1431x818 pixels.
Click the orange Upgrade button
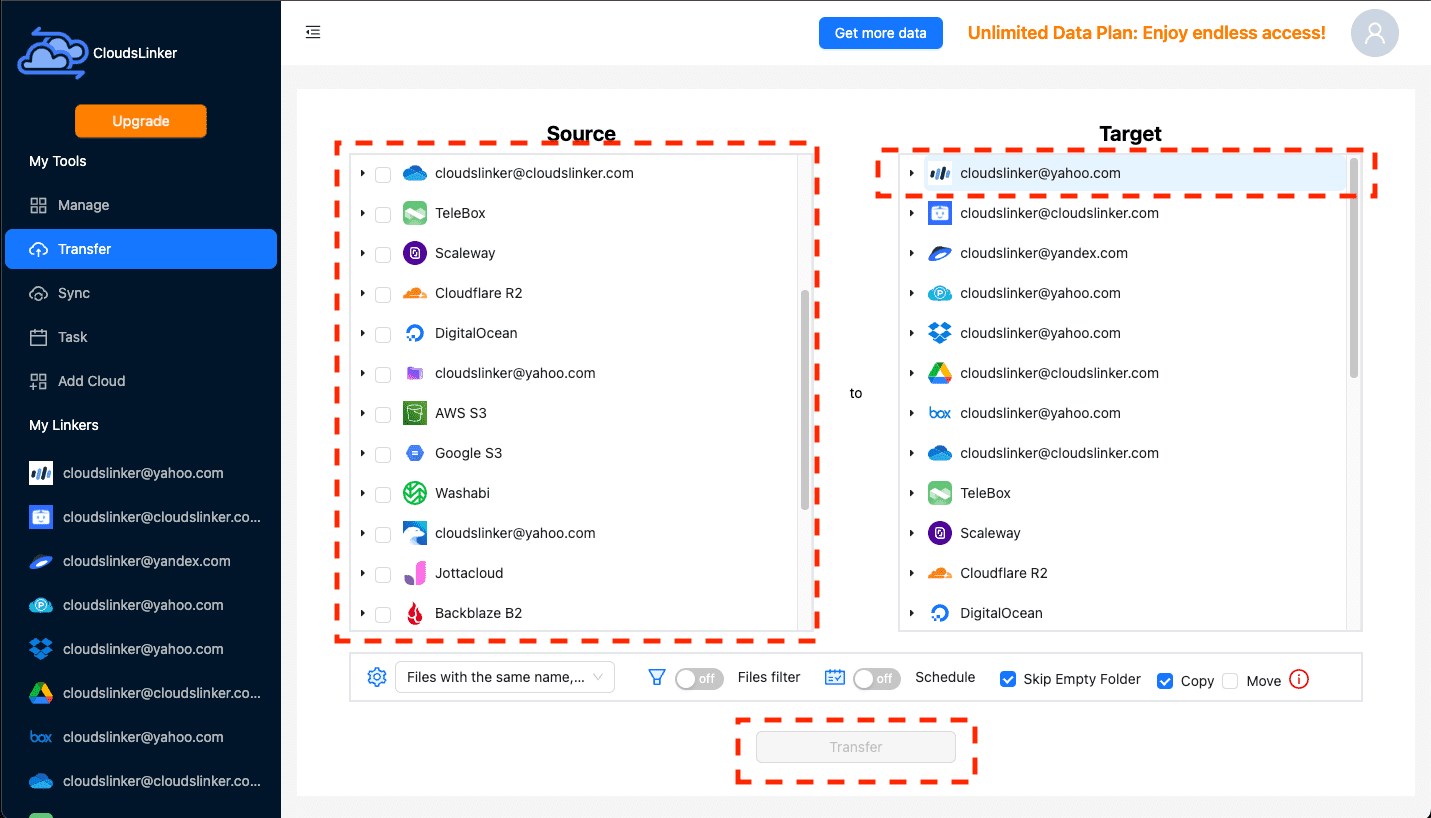coord(141,121)
